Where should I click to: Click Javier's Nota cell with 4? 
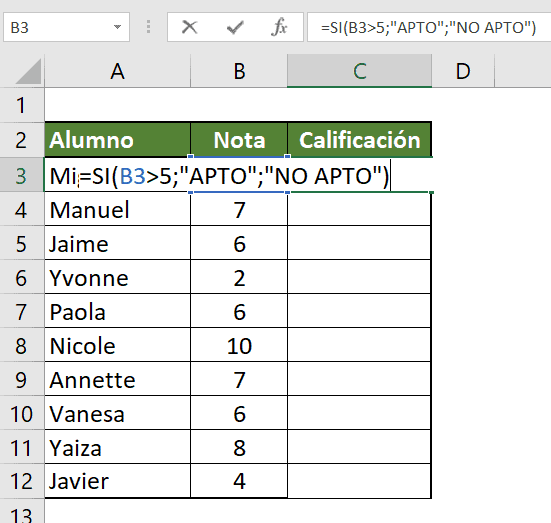(x=239, y=481)
